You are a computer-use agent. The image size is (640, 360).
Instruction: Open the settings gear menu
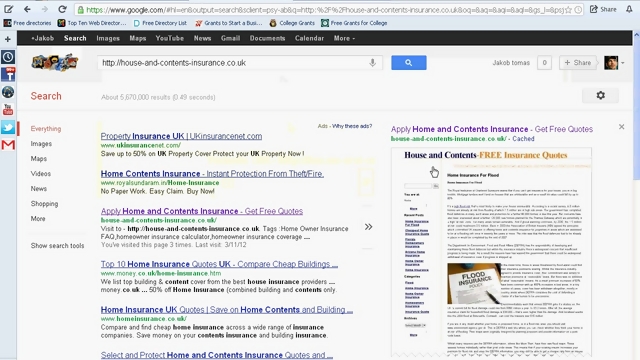(x=600, y=96)
